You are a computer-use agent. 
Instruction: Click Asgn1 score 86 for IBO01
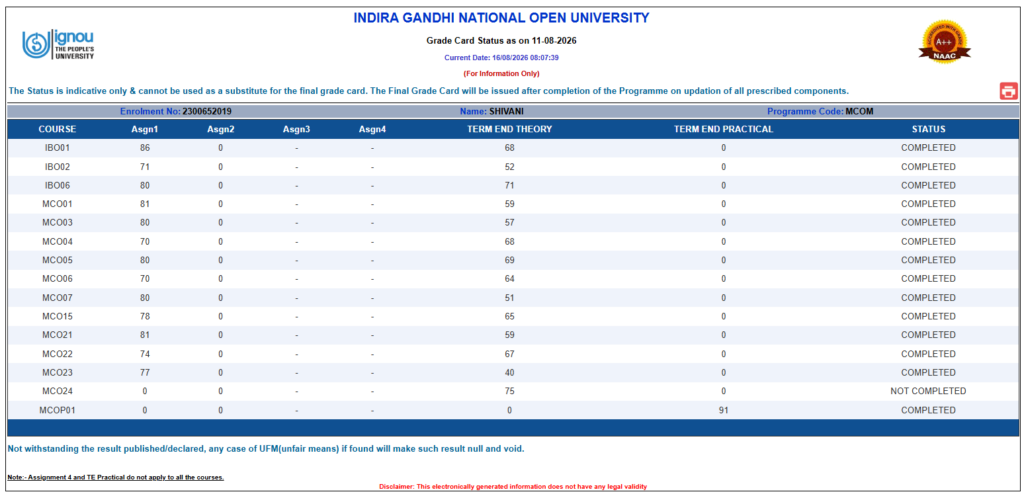[144, 148]
